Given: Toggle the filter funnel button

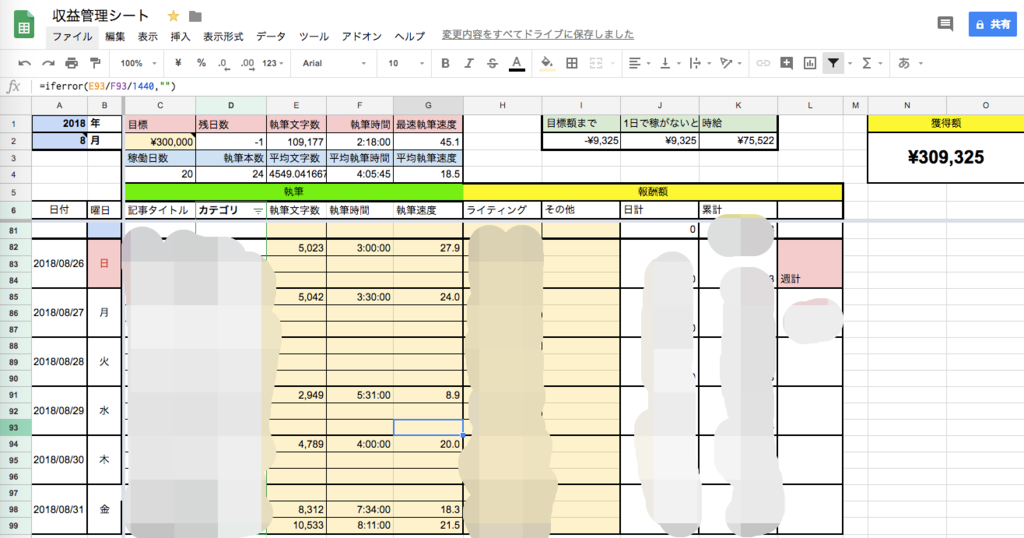Looking at the screenshot, I should pyautogui.click(x=833, y=63).
